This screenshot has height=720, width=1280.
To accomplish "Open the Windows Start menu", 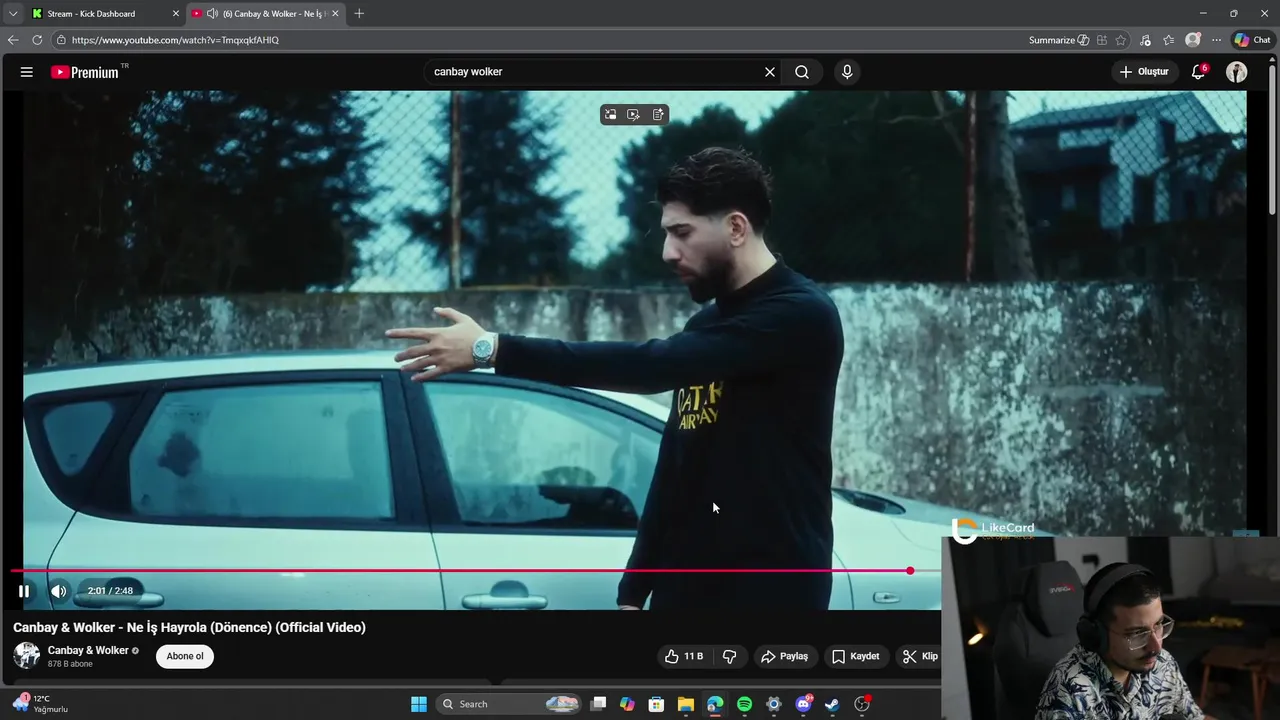I will tap(419, 704).
